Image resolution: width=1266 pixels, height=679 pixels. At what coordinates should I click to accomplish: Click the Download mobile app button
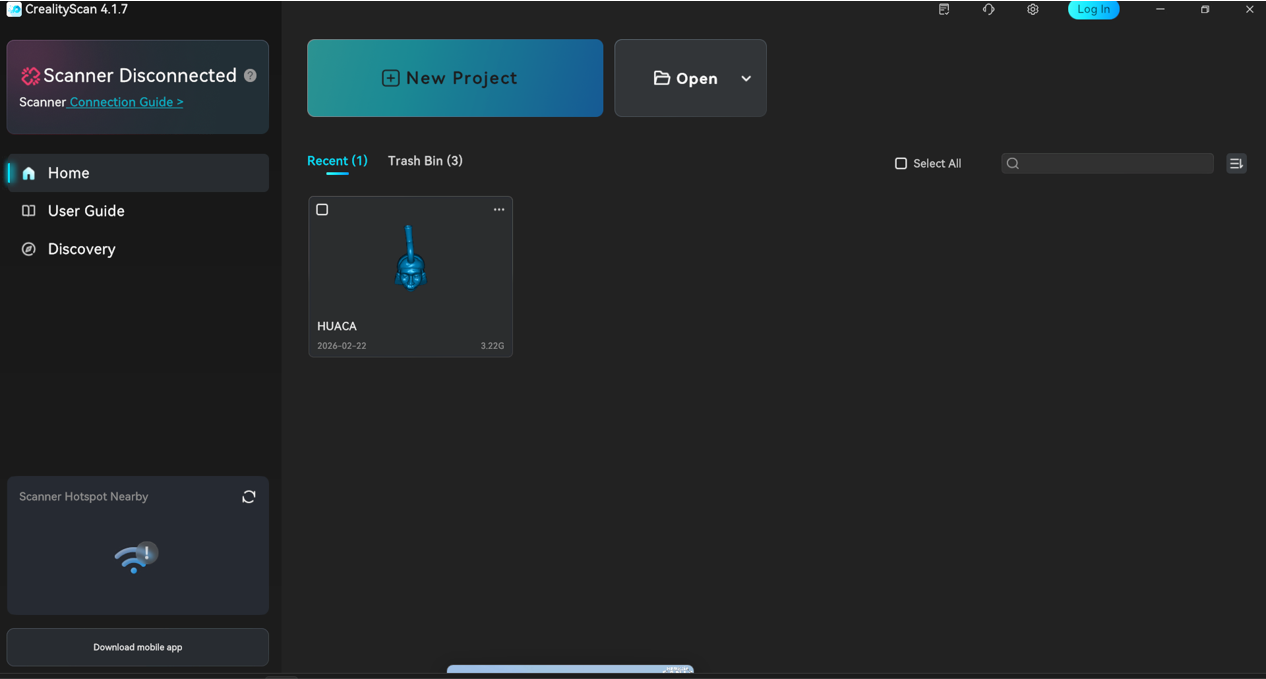tap(138, 647)
